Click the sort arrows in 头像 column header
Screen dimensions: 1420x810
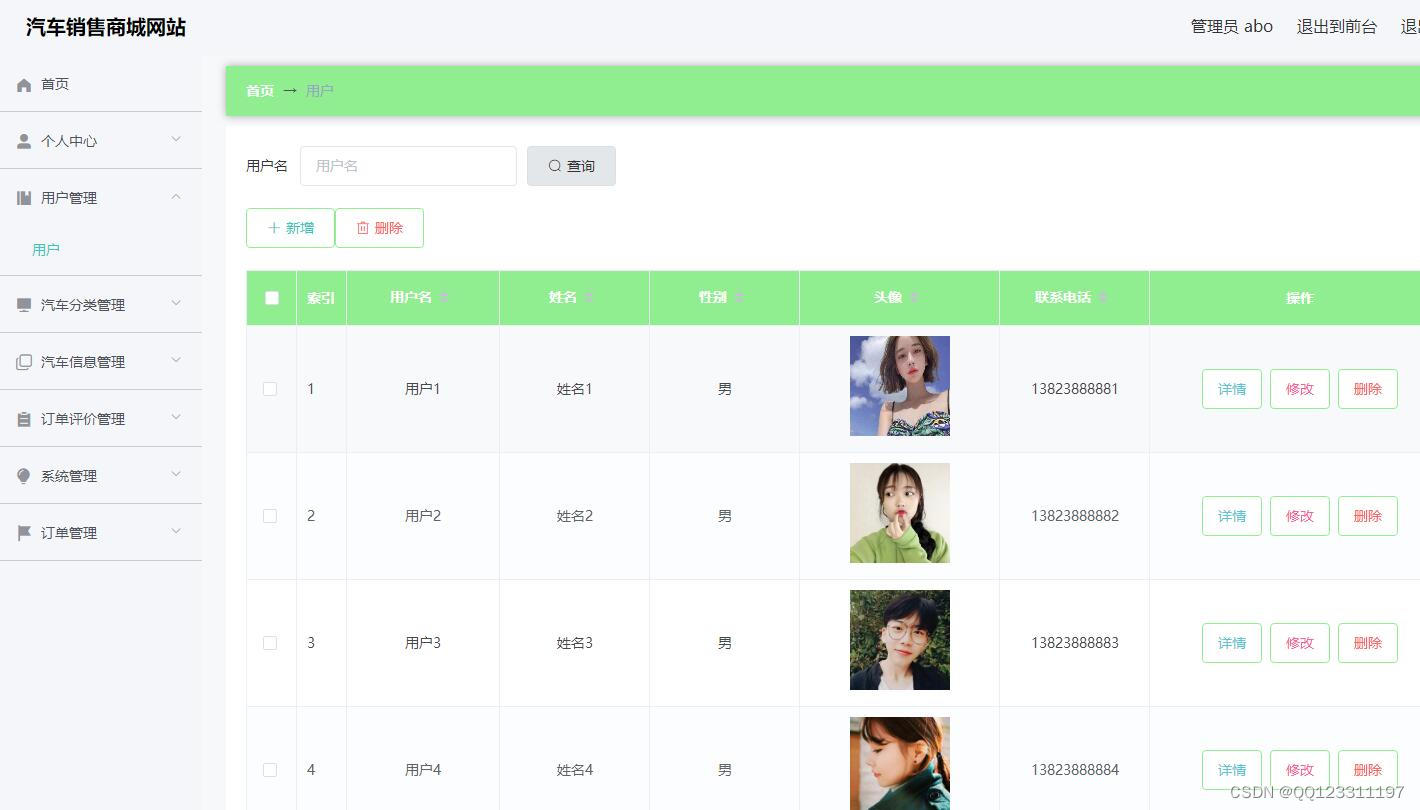[x=914, y=298]
